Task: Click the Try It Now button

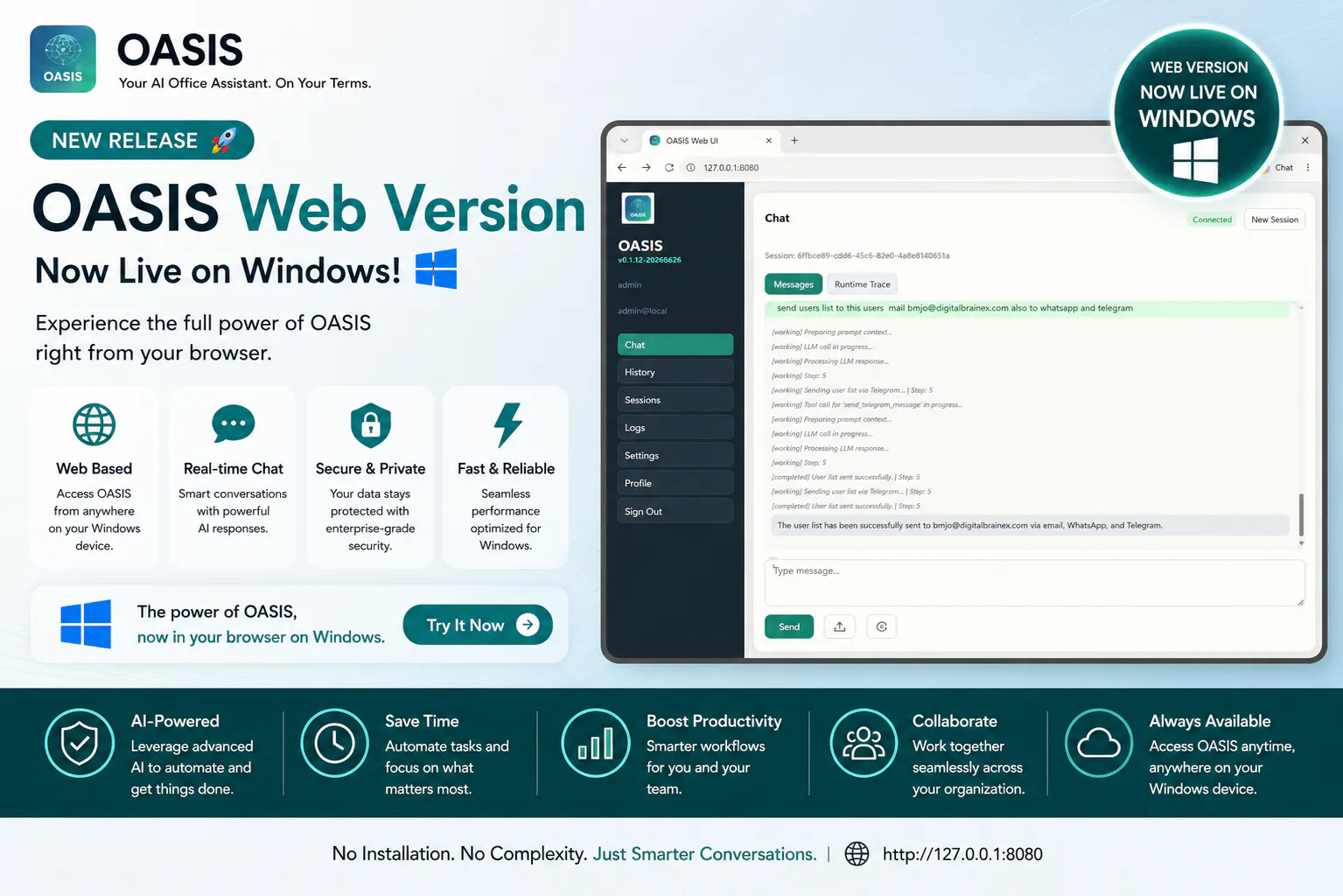Action: tap(478, 625)
